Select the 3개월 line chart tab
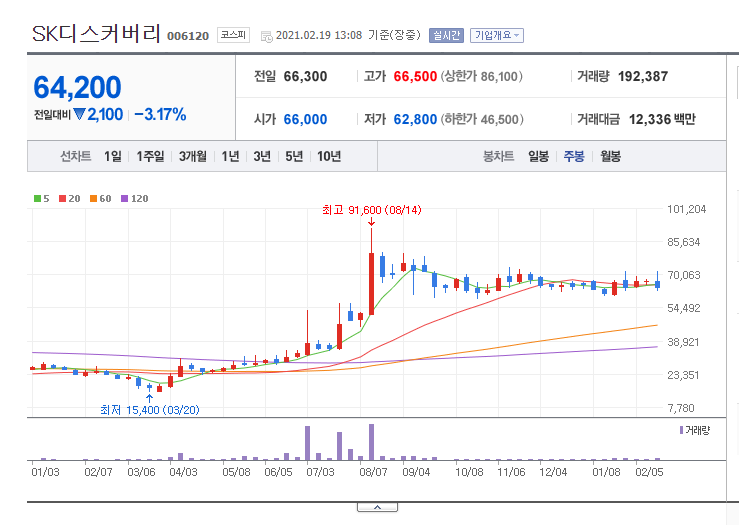Viewport: 739px width, 525px height. point(193,156)
